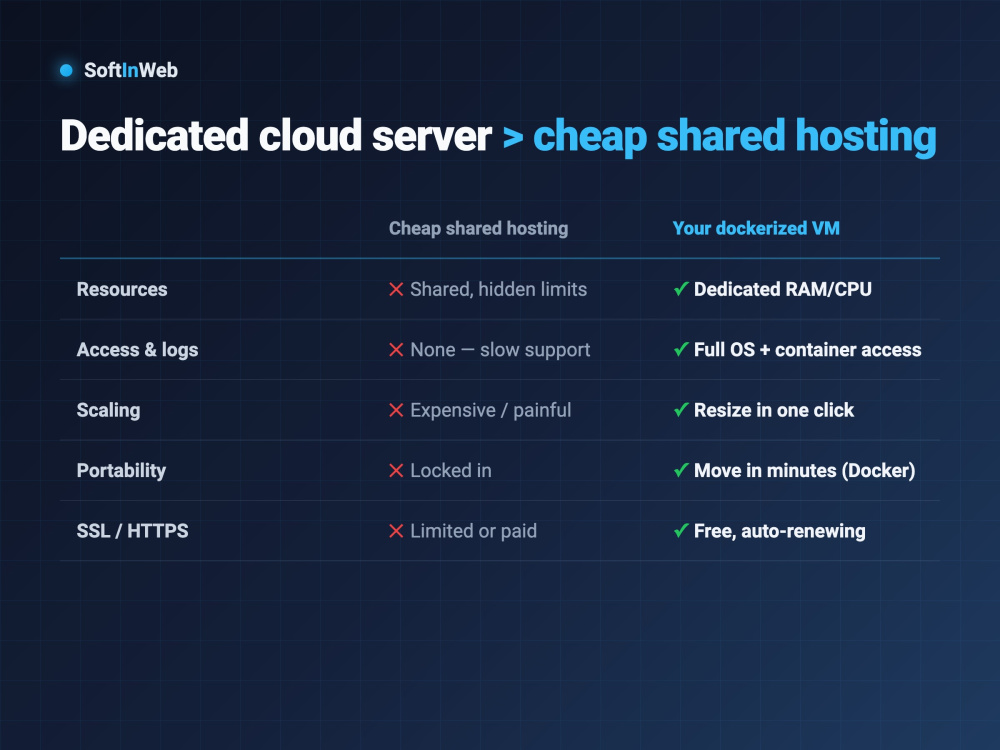Click the 'Scaling' row label

(108, 411)
